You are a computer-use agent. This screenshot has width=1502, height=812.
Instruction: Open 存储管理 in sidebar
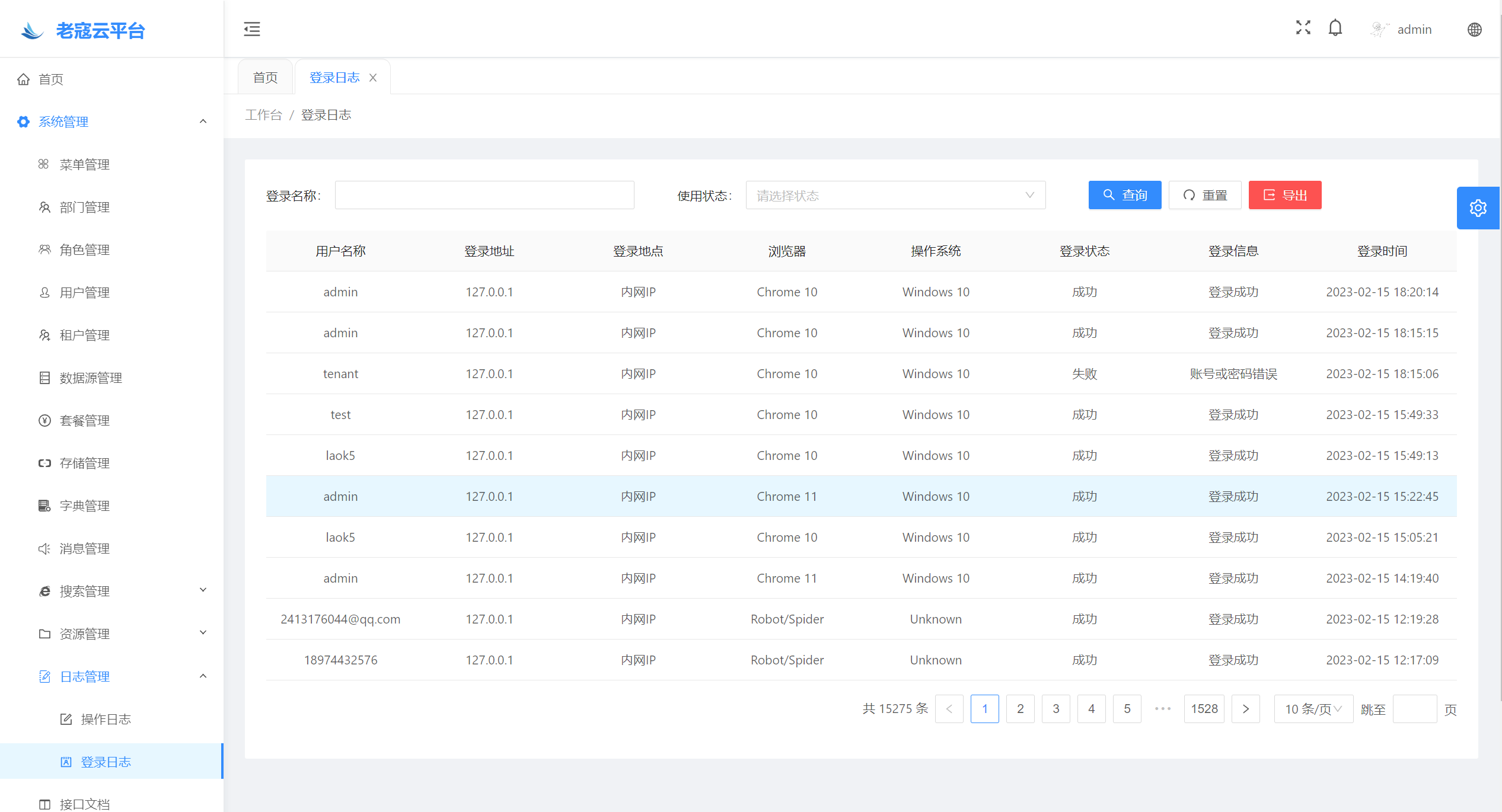[x=84, y=463]
